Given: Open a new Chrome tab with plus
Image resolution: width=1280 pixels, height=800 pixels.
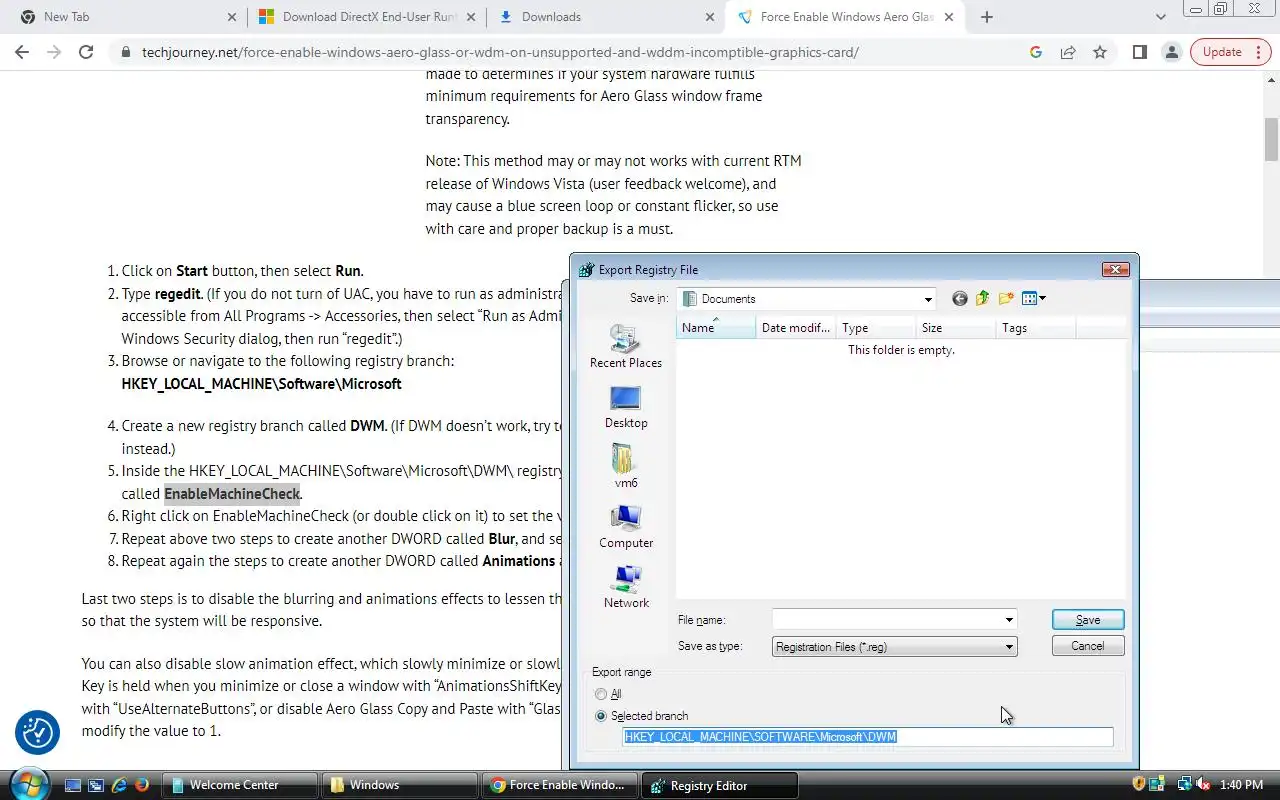Looking at the screenshot, I should pos(987,17).
